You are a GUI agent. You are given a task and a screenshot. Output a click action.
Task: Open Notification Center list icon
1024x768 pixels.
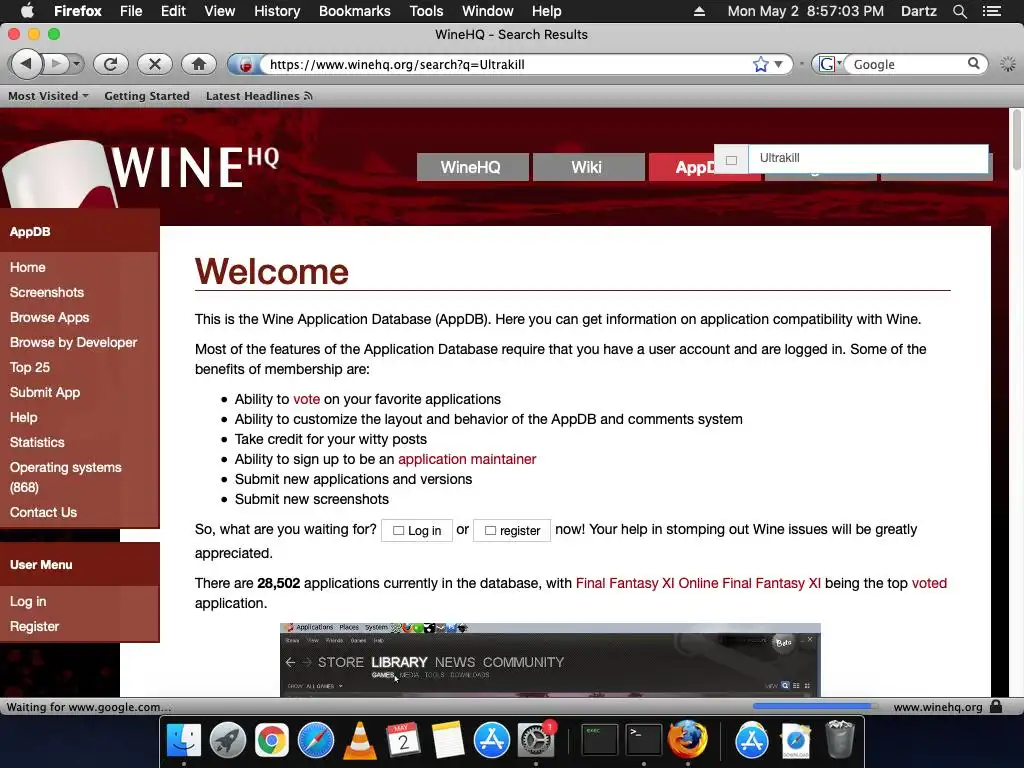pyautogui.click(x=991, y=11)
